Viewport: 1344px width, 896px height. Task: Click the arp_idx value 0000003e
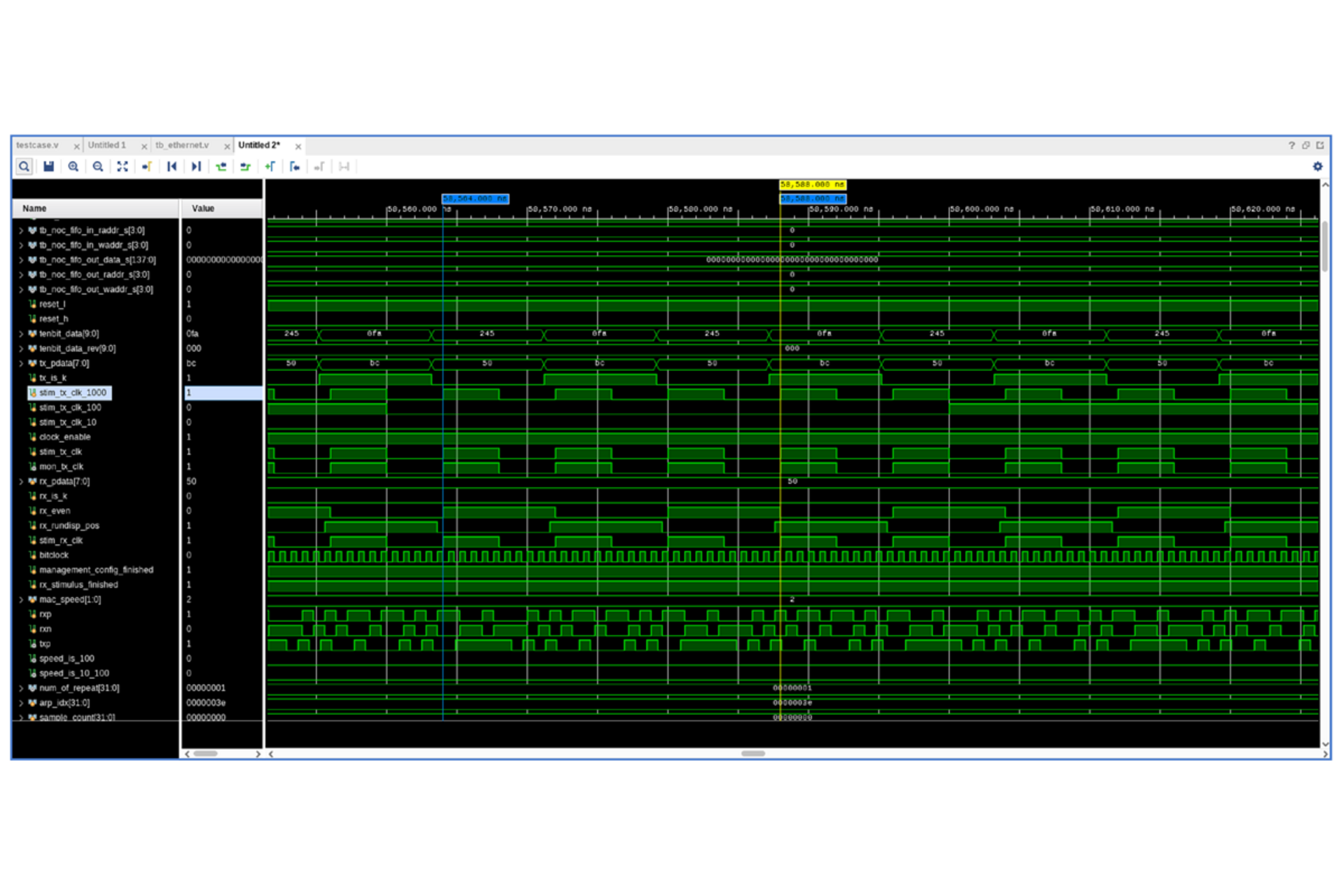click(x=222, y=703)
